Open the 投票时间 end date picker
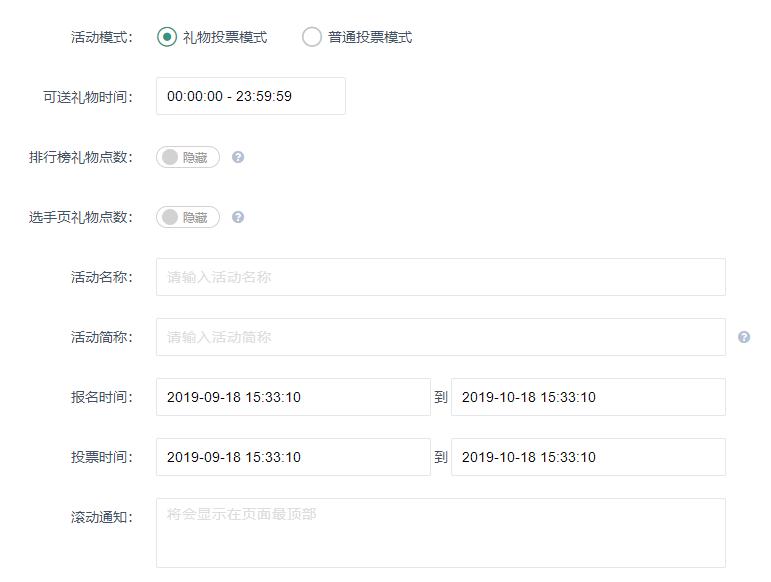The image size is (771, 582). tap(588, 457)
